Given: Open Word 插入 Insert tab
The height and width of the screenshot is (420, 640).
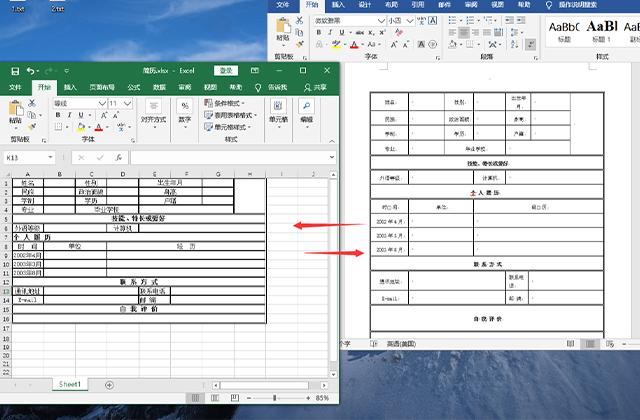Looking at the screenshot, I should (x=338, y=5).
